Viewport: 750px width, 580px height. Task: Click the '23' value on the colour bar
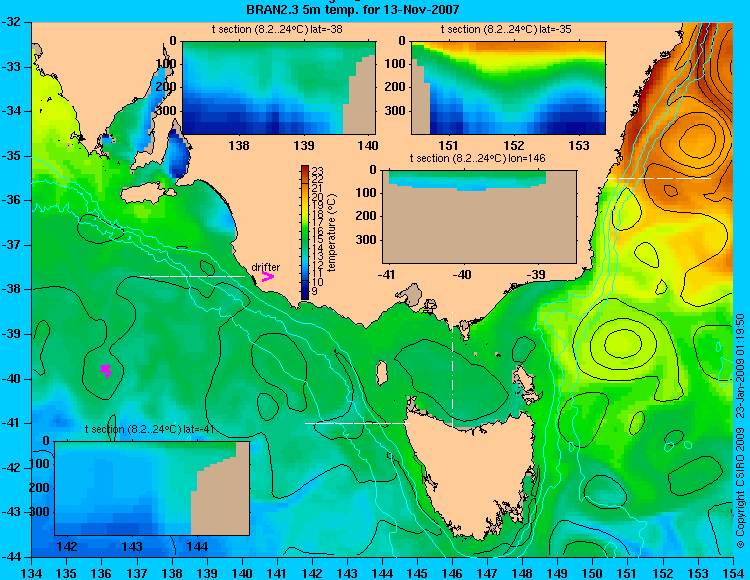(x=317, y=171)
